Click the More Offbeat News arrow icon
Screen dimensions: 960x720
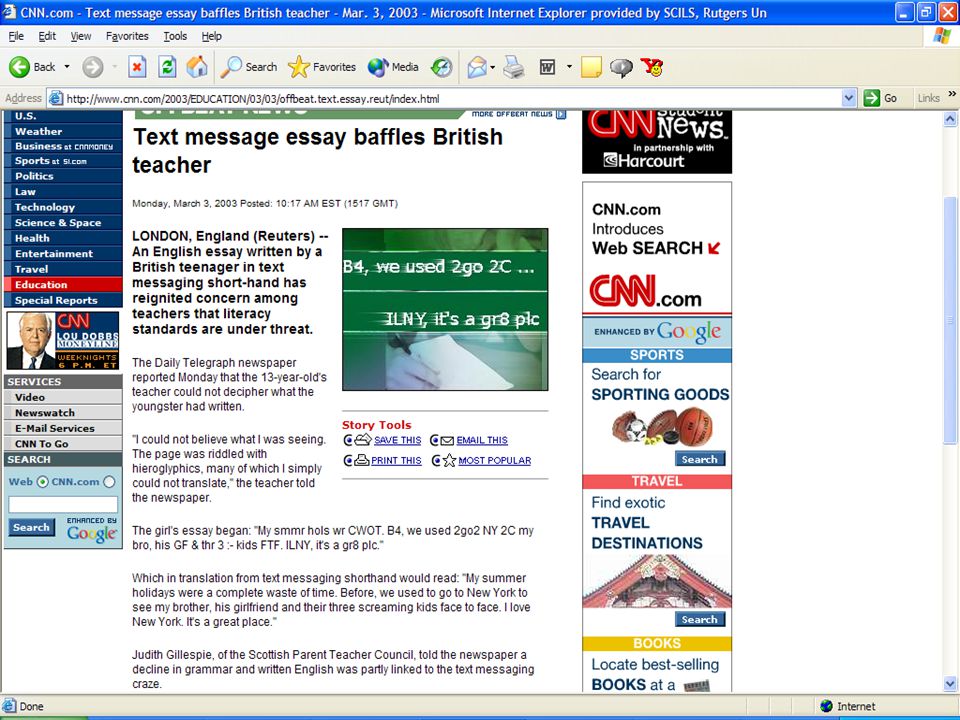(x=561, y=114)
